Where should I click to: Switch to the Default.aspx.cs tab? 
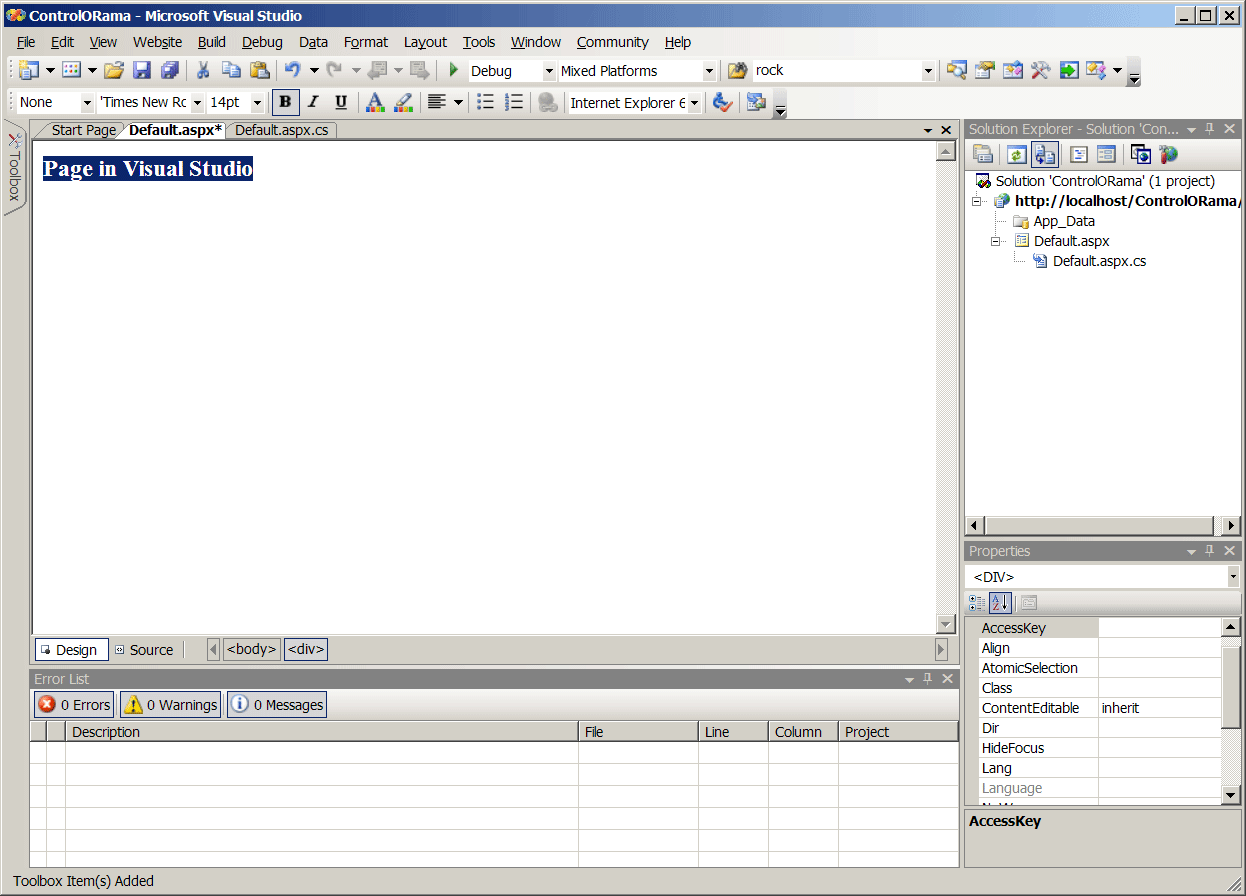(281, 130)
